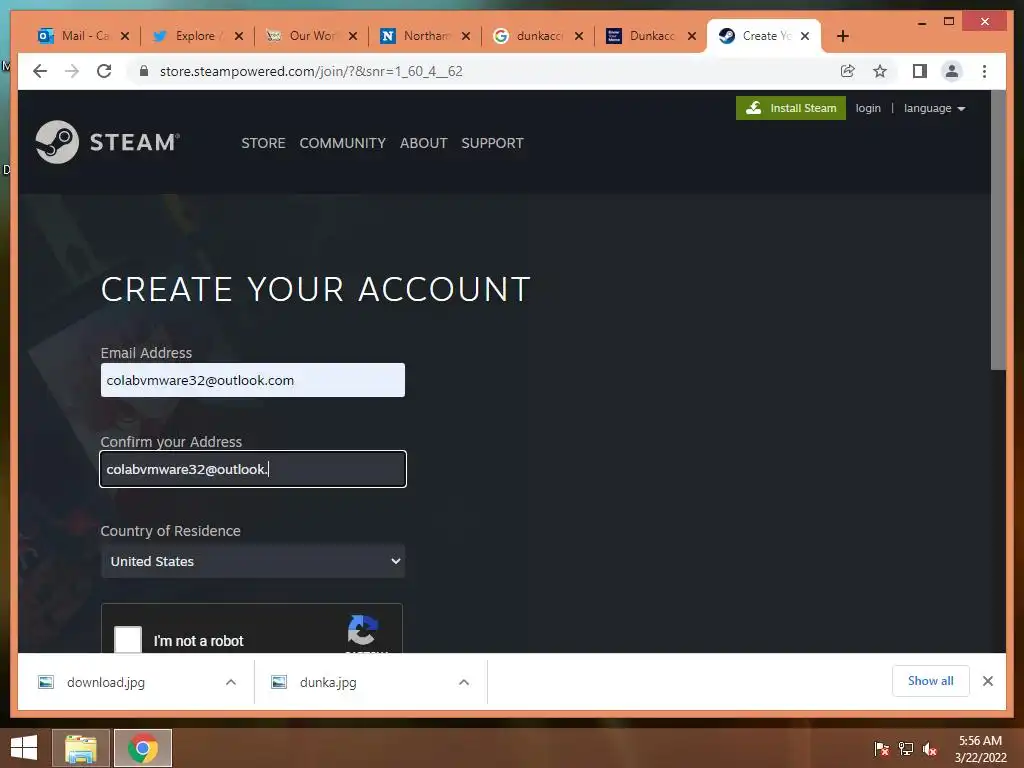Open the STORE menu
Screen dimensions: 1024x768
click(x=263, y=143)
